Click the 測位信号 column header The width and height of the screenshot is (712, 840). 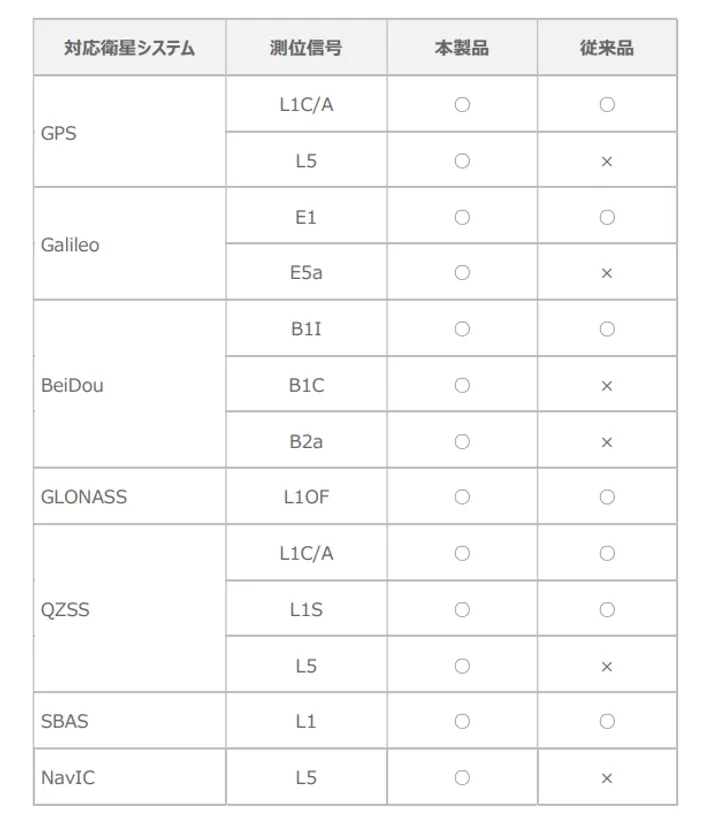tap(306, 48)
